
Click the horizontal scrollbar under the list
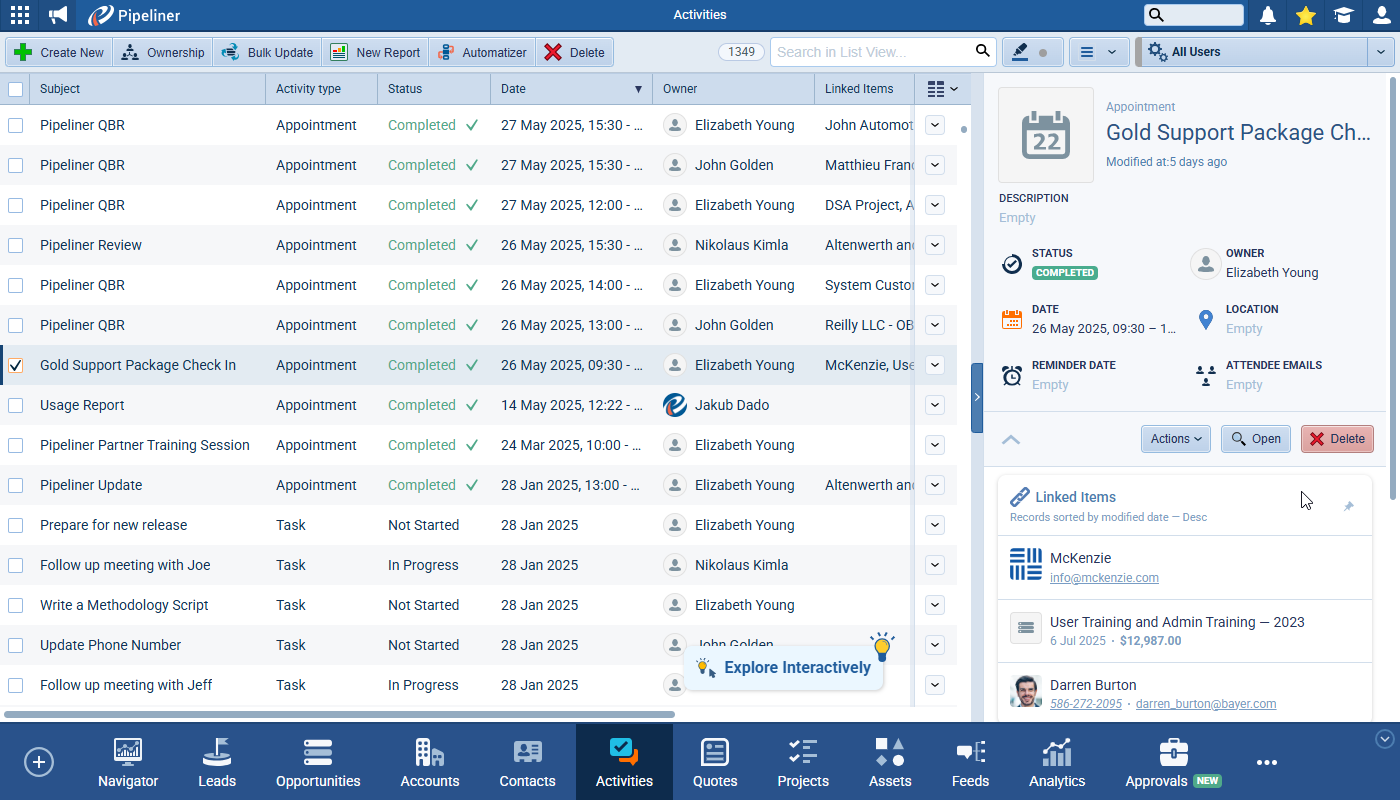[x=340, y=714]
